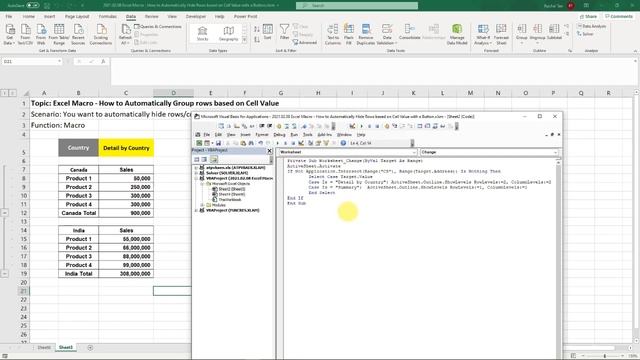Close the Project pane with its X button

tap(269, 151)
